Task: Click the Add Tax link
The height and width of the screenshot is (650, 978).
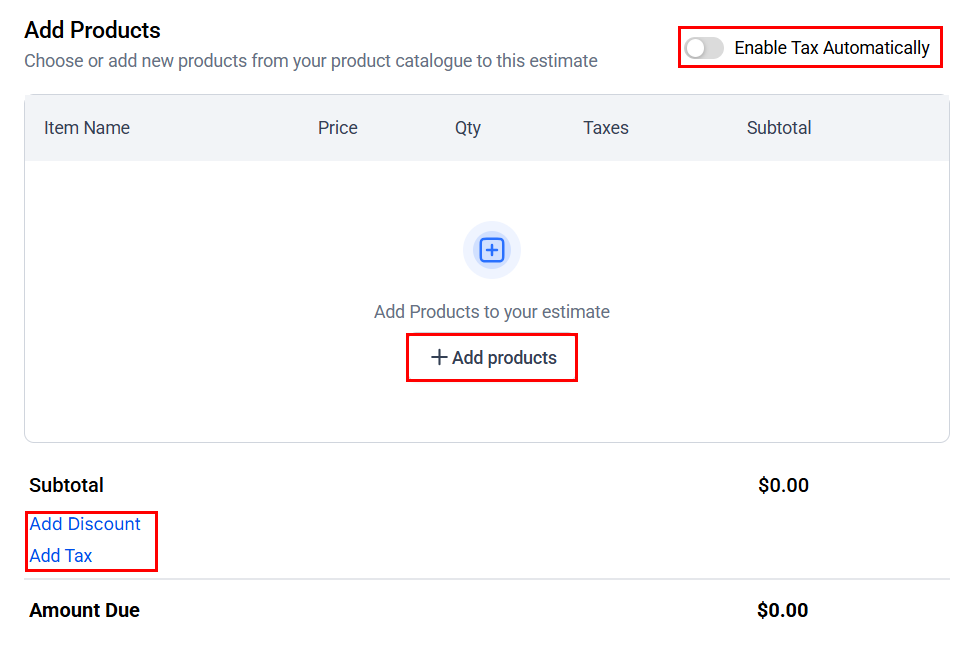Action: pyautogui.click(x=61, y=556)
